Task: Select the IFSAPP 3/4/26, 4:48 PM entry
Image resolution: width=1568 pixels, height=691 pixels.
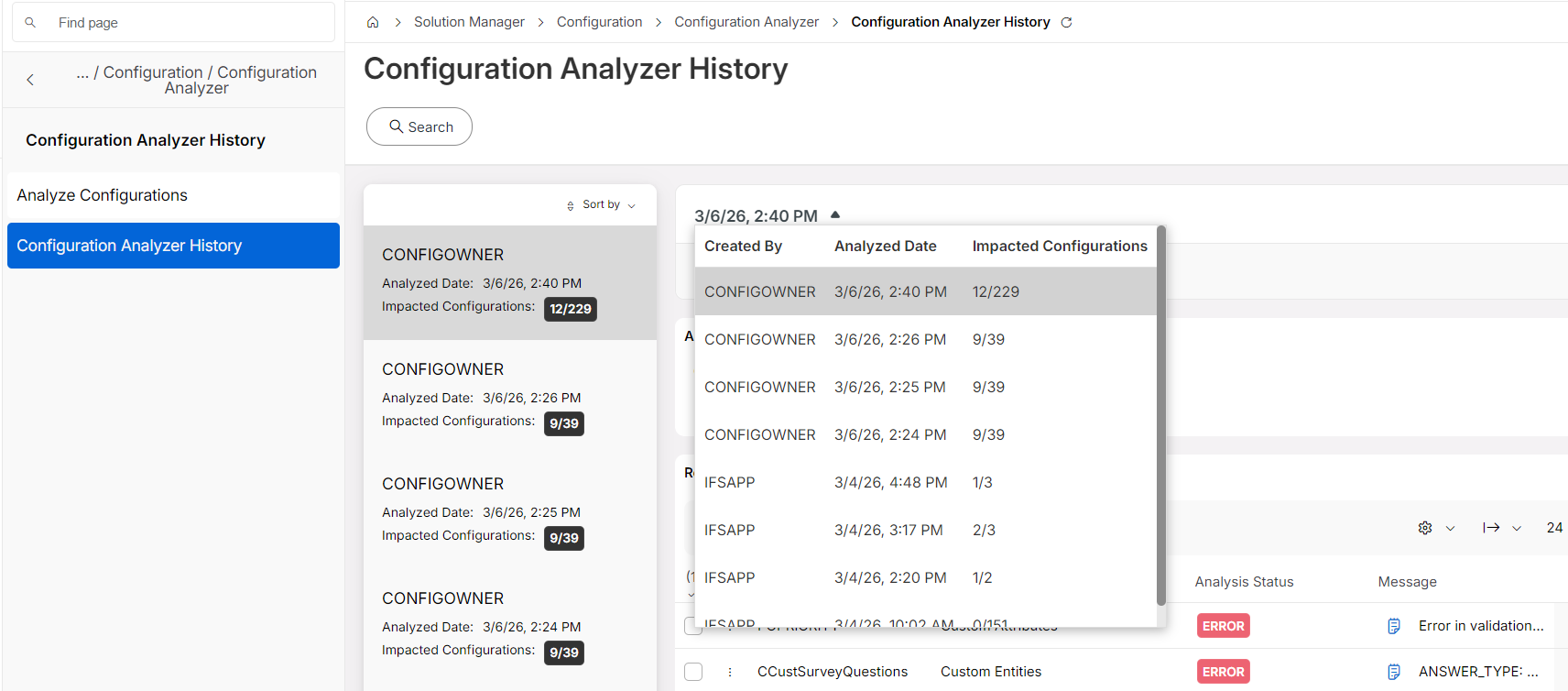Action: tap(925, 482)
